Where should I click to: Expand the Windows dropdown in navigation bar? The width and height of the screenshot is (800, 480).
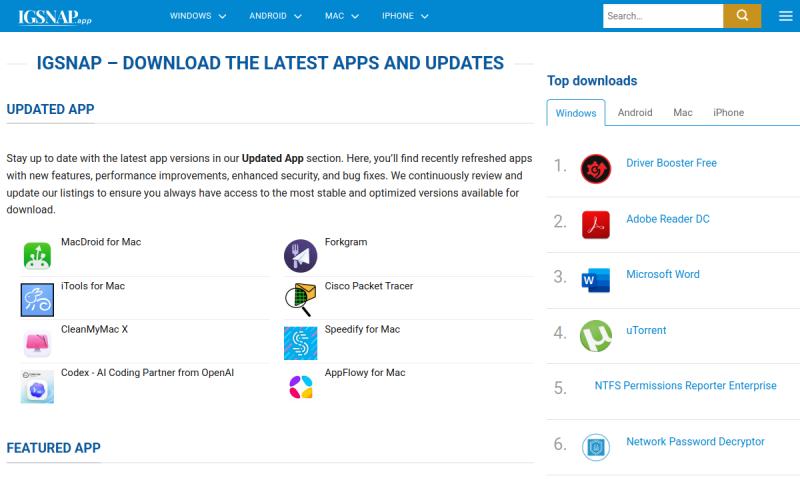pos(198,16)
